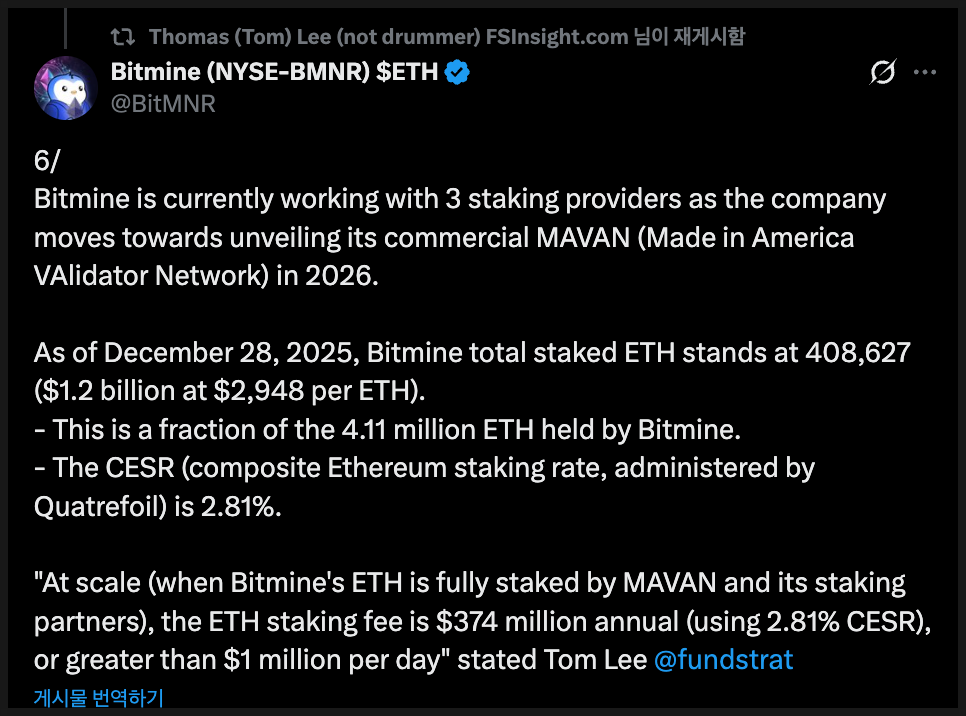Click the repost arrows icon above the post
The height and width of the screenshot is (716, 966).
point(122,38)
